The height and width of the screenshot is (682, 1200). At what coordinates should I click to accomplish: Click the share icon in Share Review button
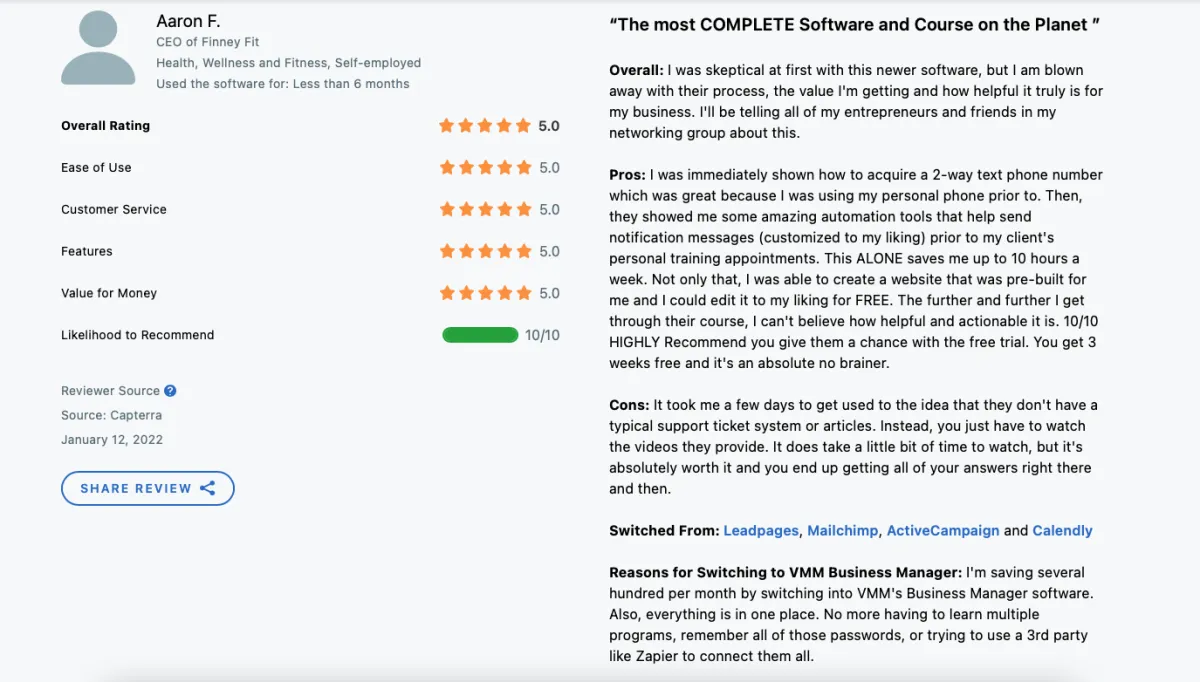click(208, 488)
